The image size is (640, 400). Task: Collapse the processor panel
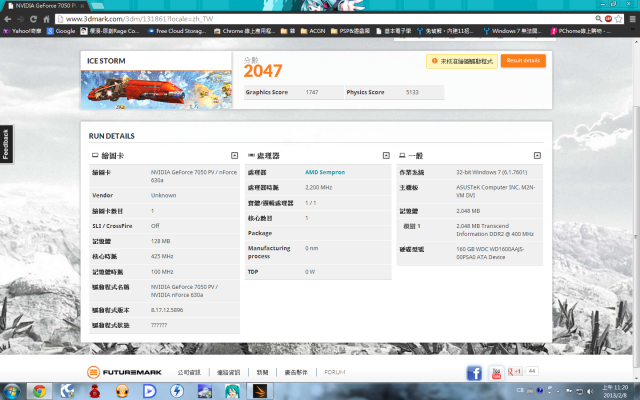click(x=386, y=156)
